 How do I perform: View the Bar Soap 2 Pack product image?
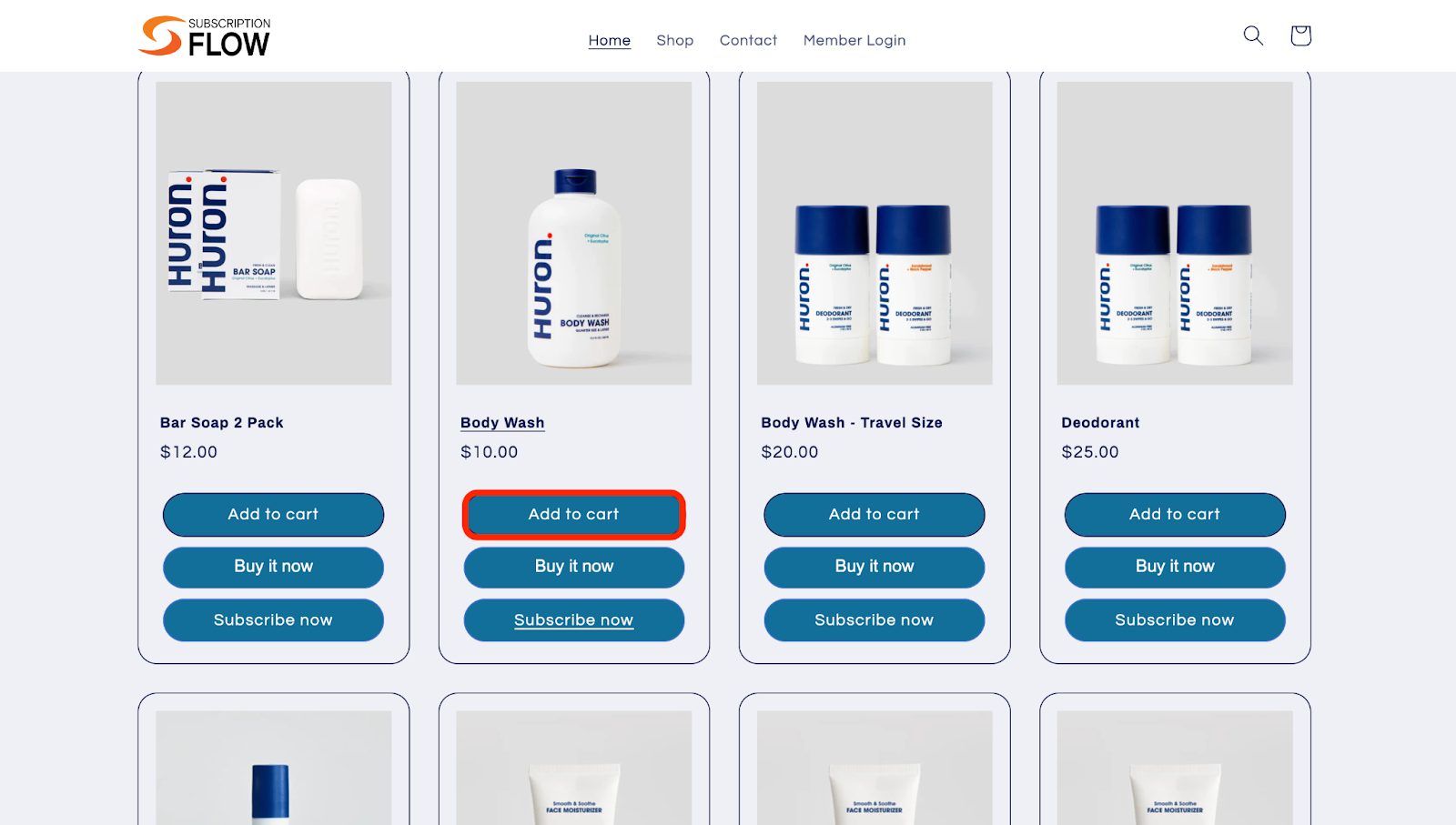point(274,233)
